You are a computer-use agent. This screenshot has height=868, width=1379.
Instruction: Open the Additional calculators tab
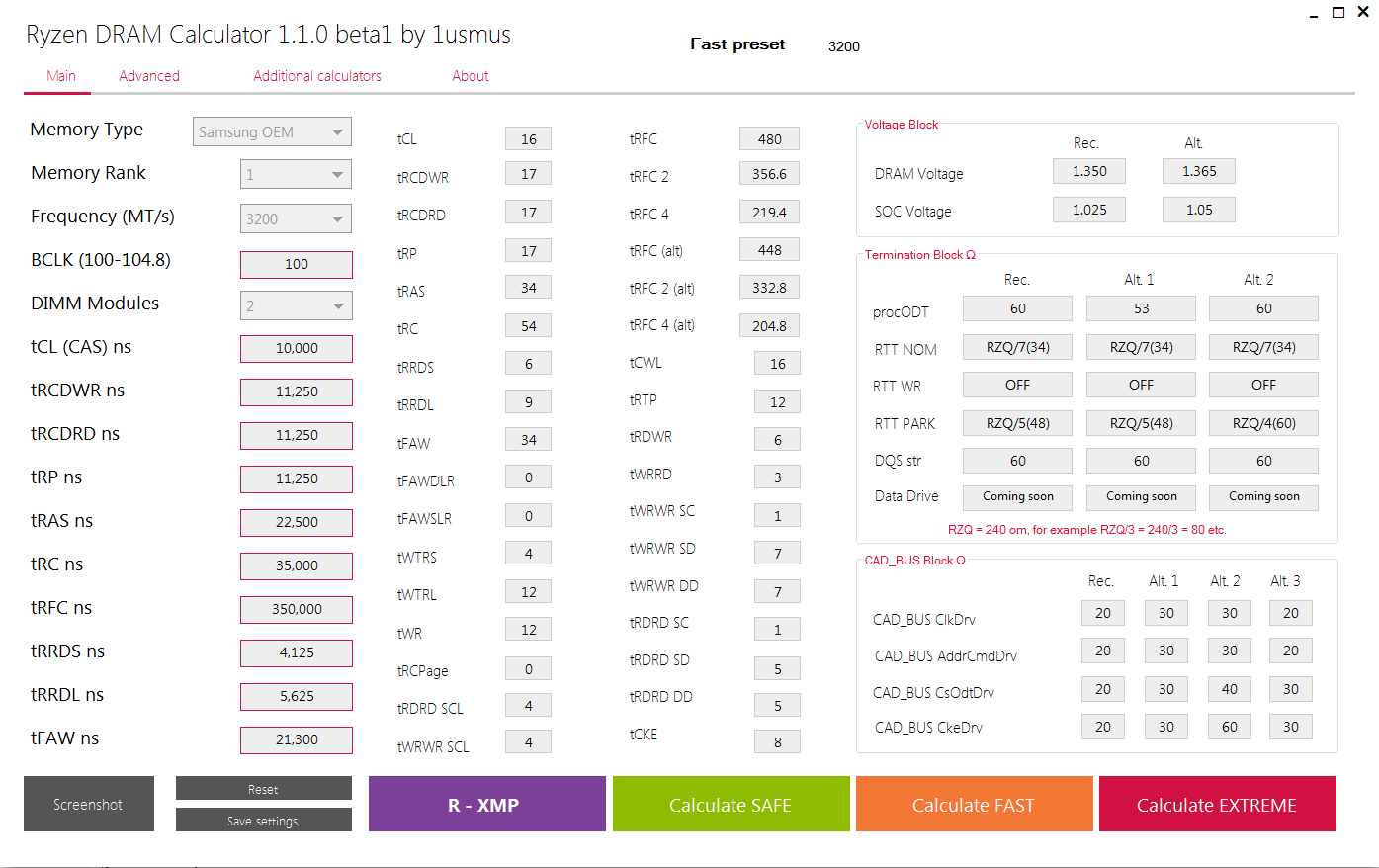tap(317, 76)
